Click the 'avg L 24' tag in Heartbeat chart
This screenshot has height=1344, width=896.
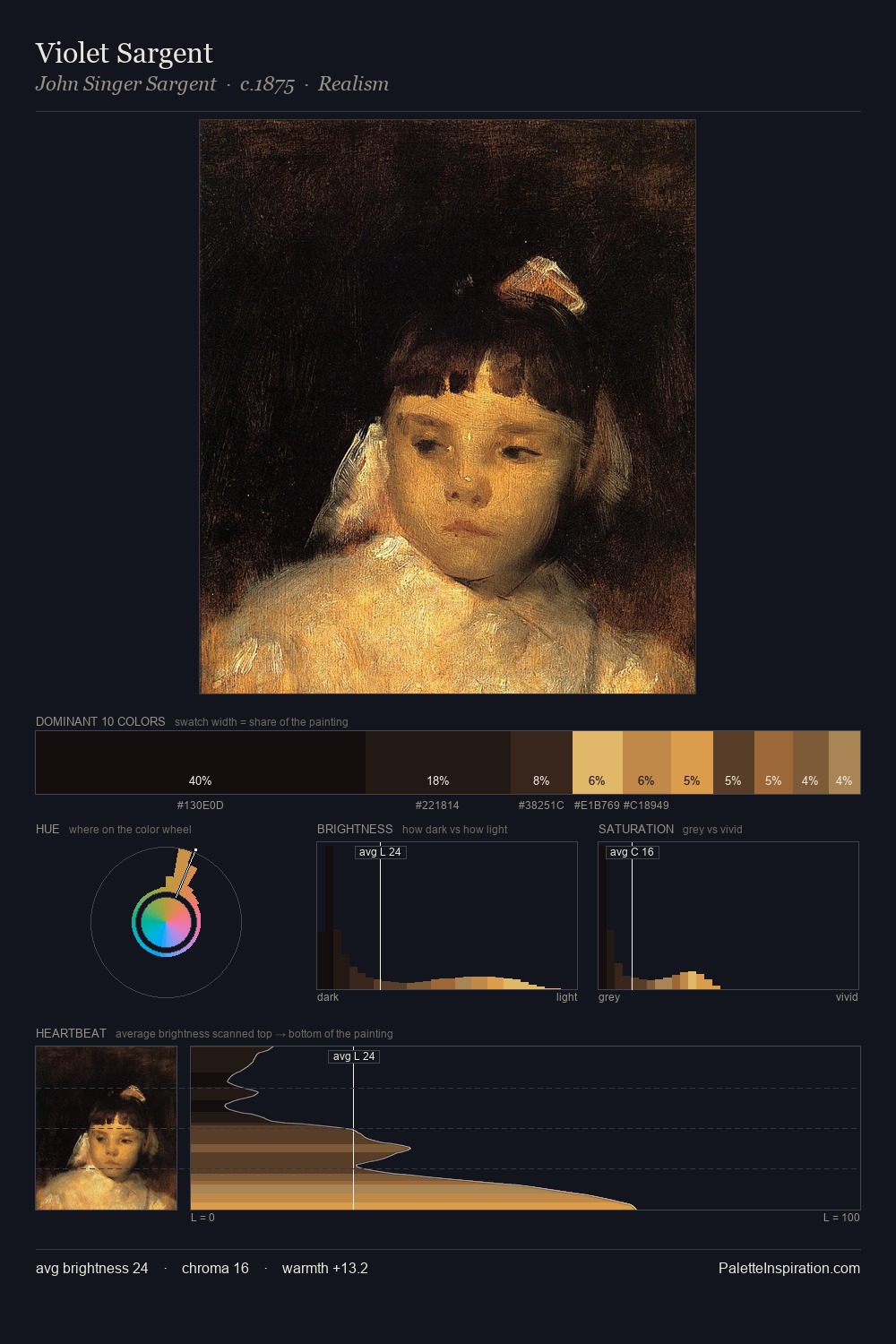tap(354, 1056)
